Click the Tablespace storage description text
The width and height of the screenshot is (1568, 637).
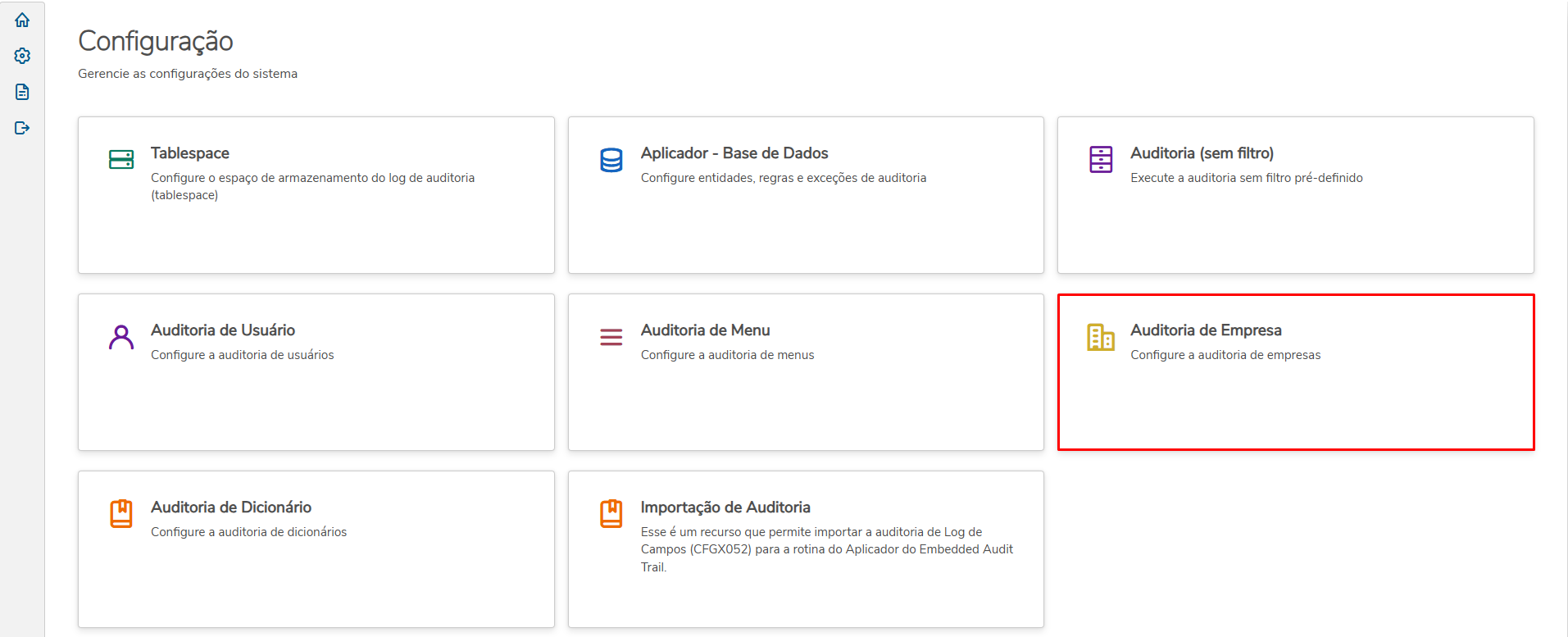coord(313,186)
